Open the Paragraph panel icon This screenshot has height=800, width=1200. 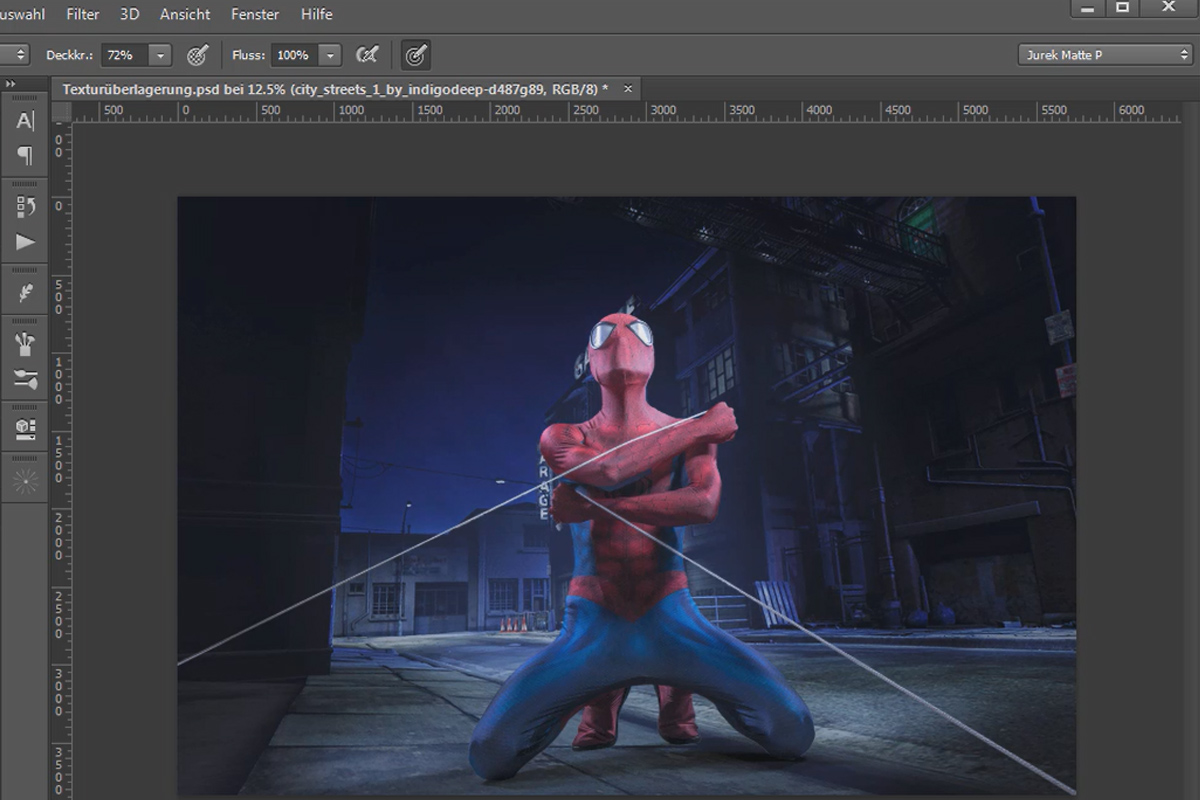[25, 156]
